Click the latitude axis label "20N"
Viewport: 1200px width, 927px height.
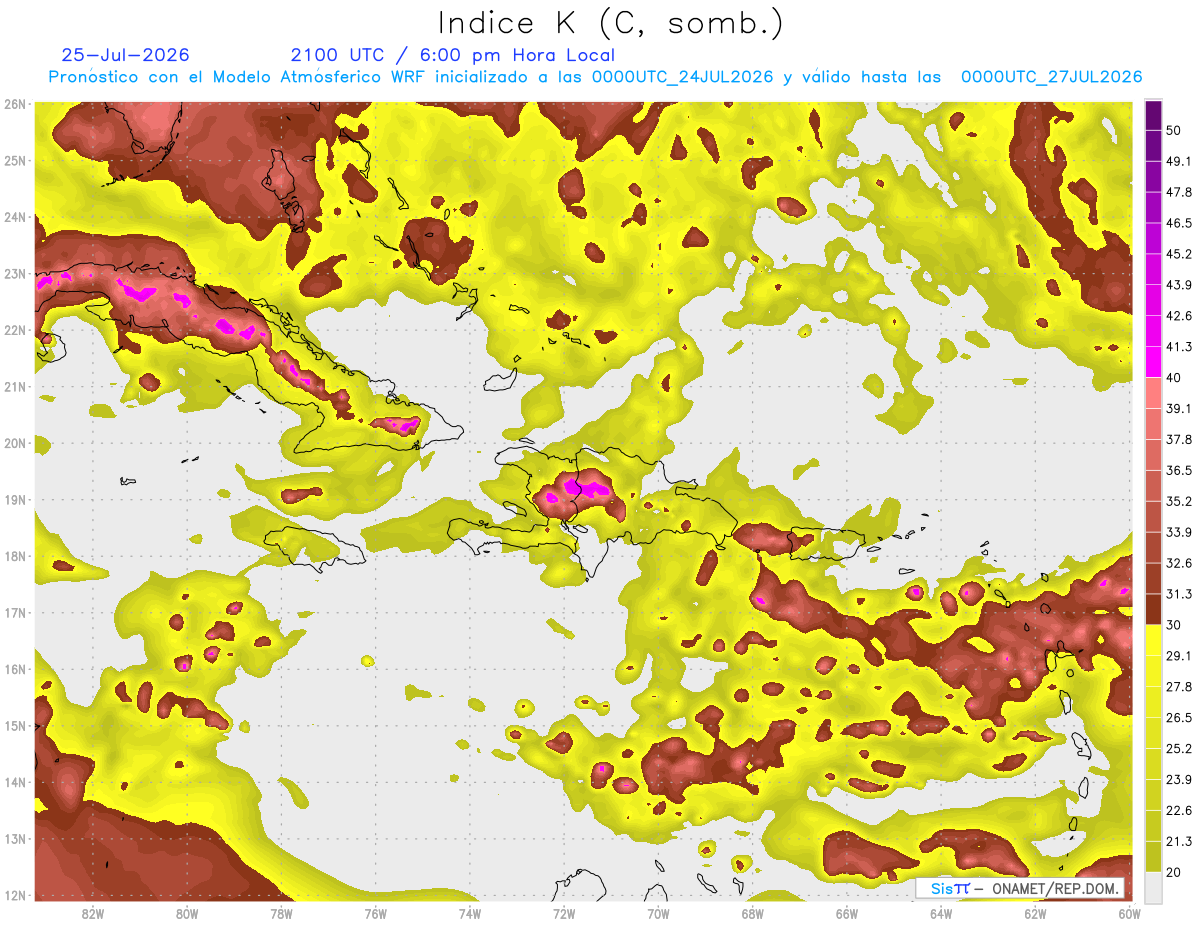[x=15, y=443]
